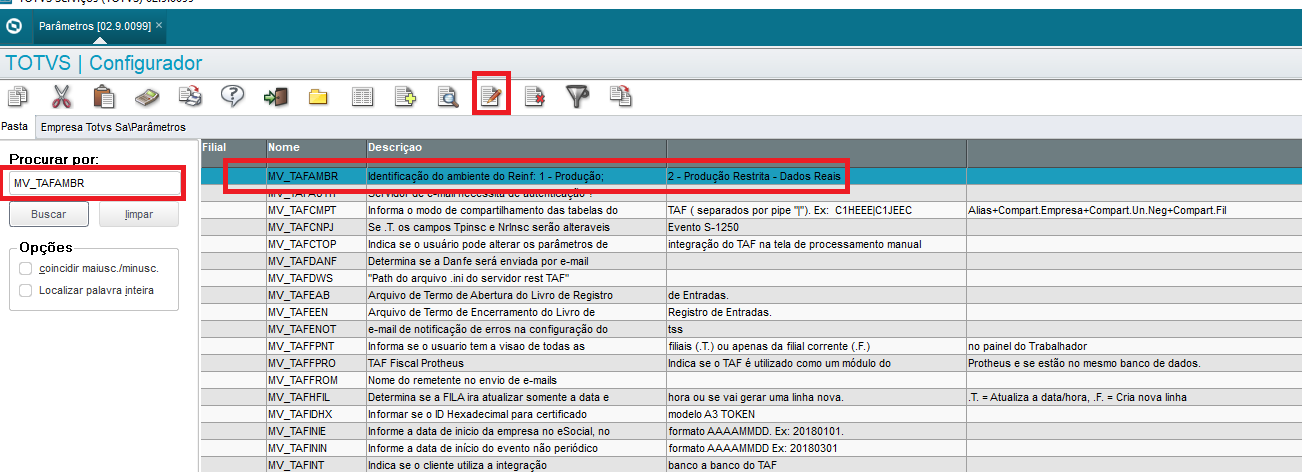Click the Filter funnel icon
The width and height of the screenshot is (1302, 472).
click(578, 97)
